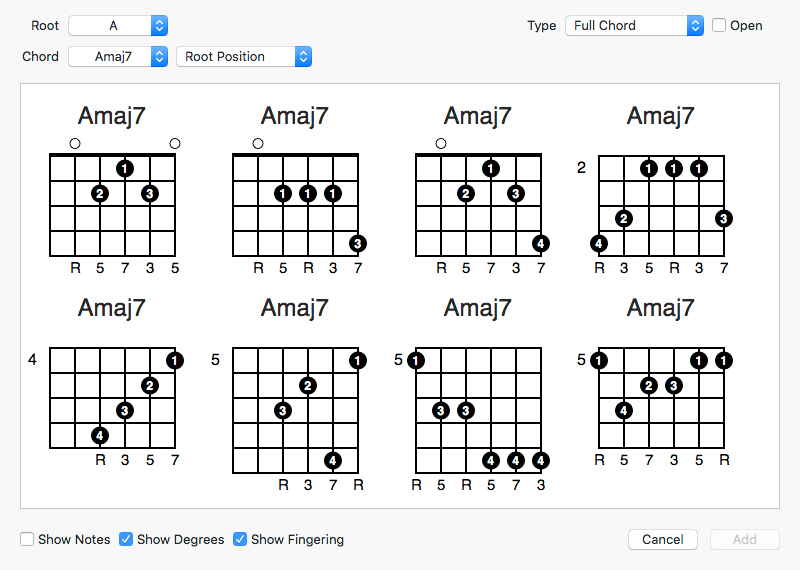Expand the Root Position inversion dropdown

pos(244,57)
